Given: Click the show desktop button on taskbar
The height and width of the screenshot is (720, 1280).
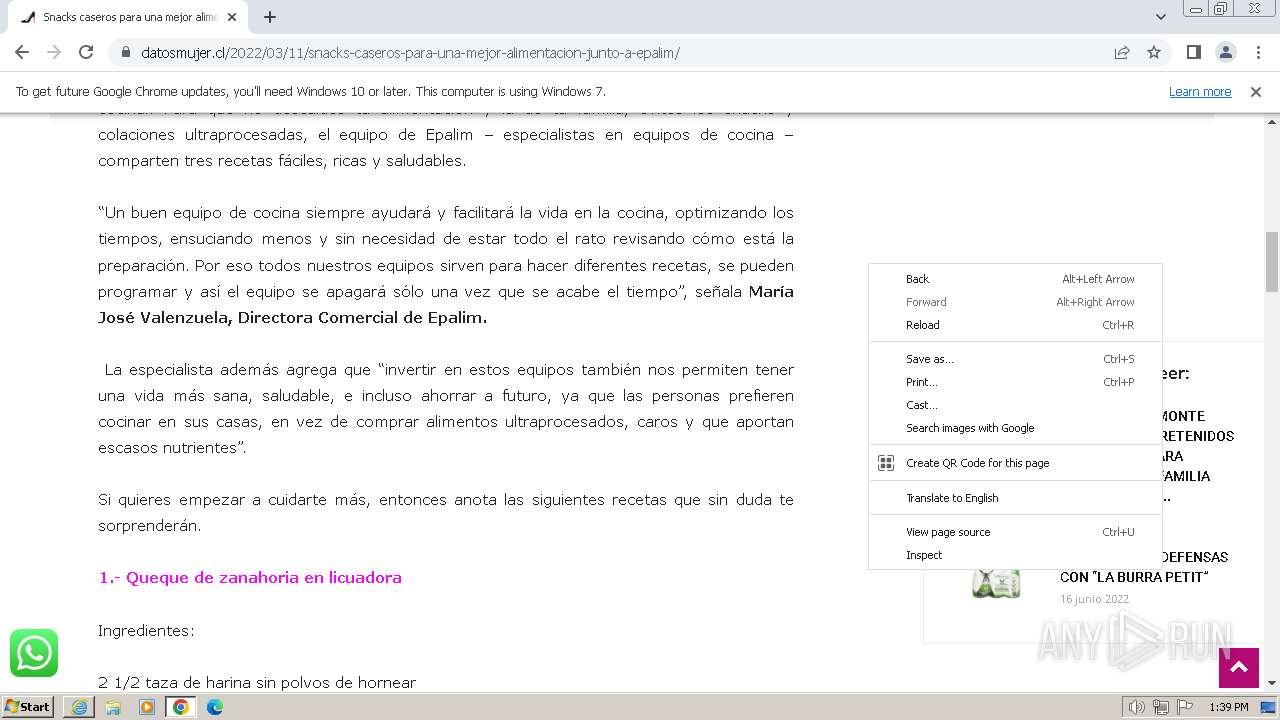Looking at the screenshot, I should pos(1270,707).
